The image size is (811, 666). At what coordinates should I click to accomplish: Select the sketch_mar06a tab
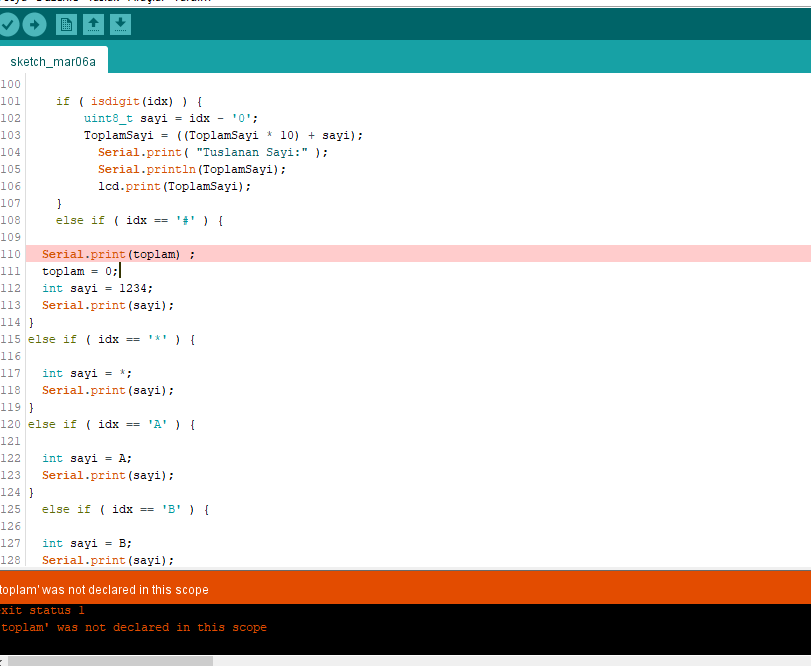[53, 61]
